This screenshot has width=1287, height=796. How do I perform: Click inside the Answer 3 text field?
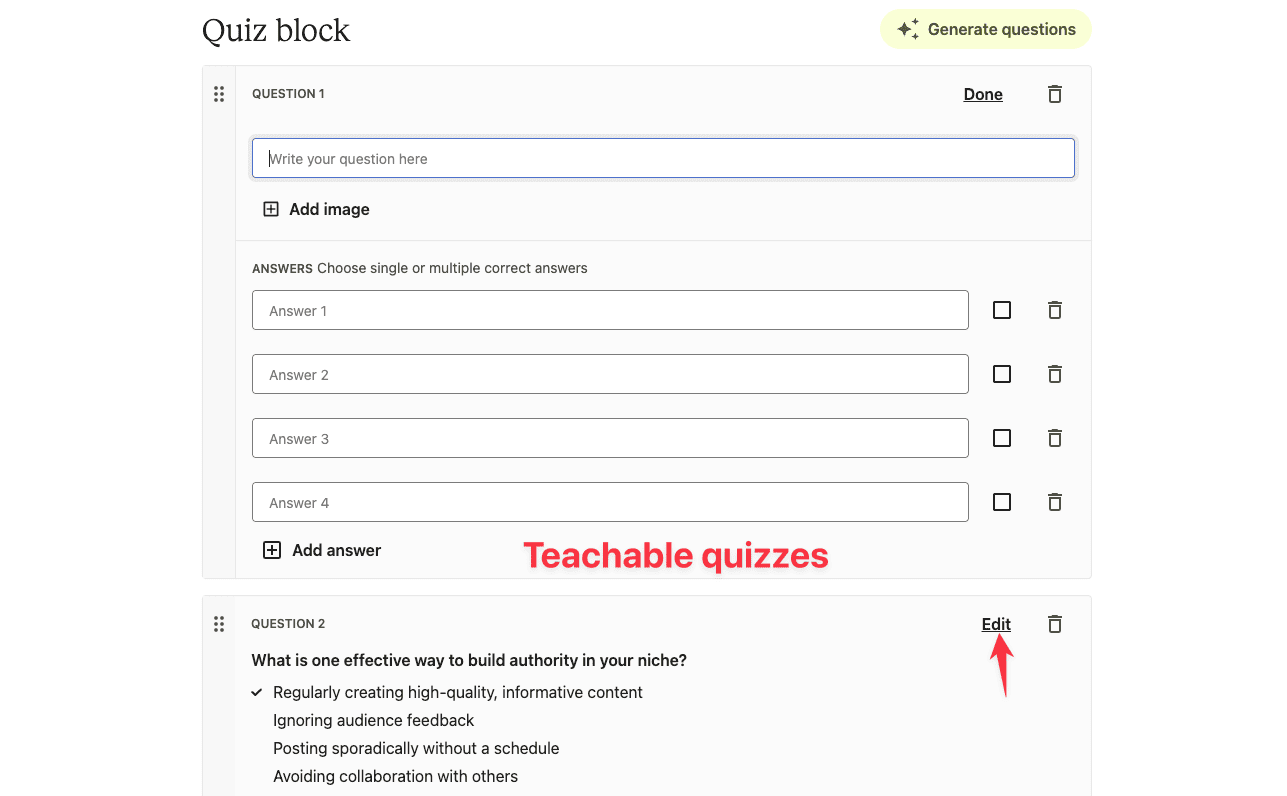[610, 438]
